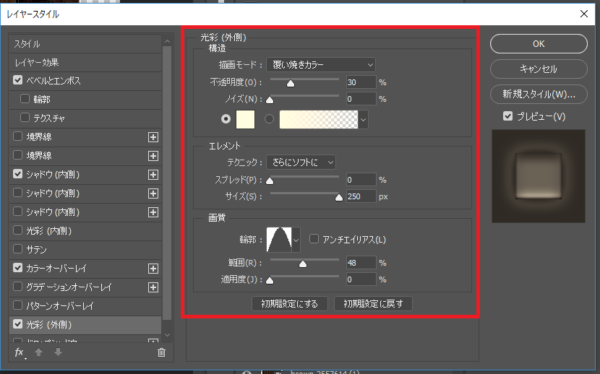600x374 pixels.
Task: Click the 適用度 value field
Action: (x=361, y=279)
